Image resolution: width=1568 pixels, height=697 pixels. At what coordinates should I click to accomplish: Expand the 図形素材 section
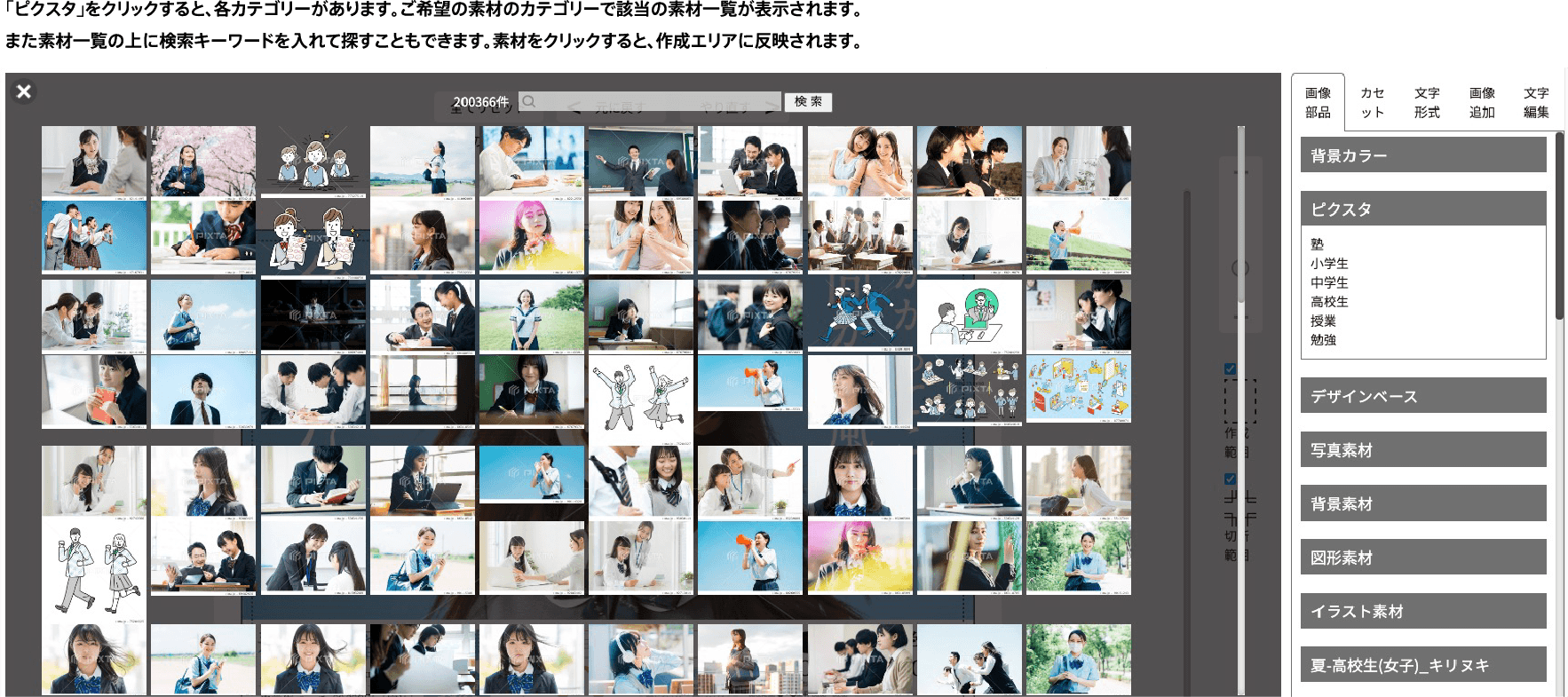coord(1423,558)
